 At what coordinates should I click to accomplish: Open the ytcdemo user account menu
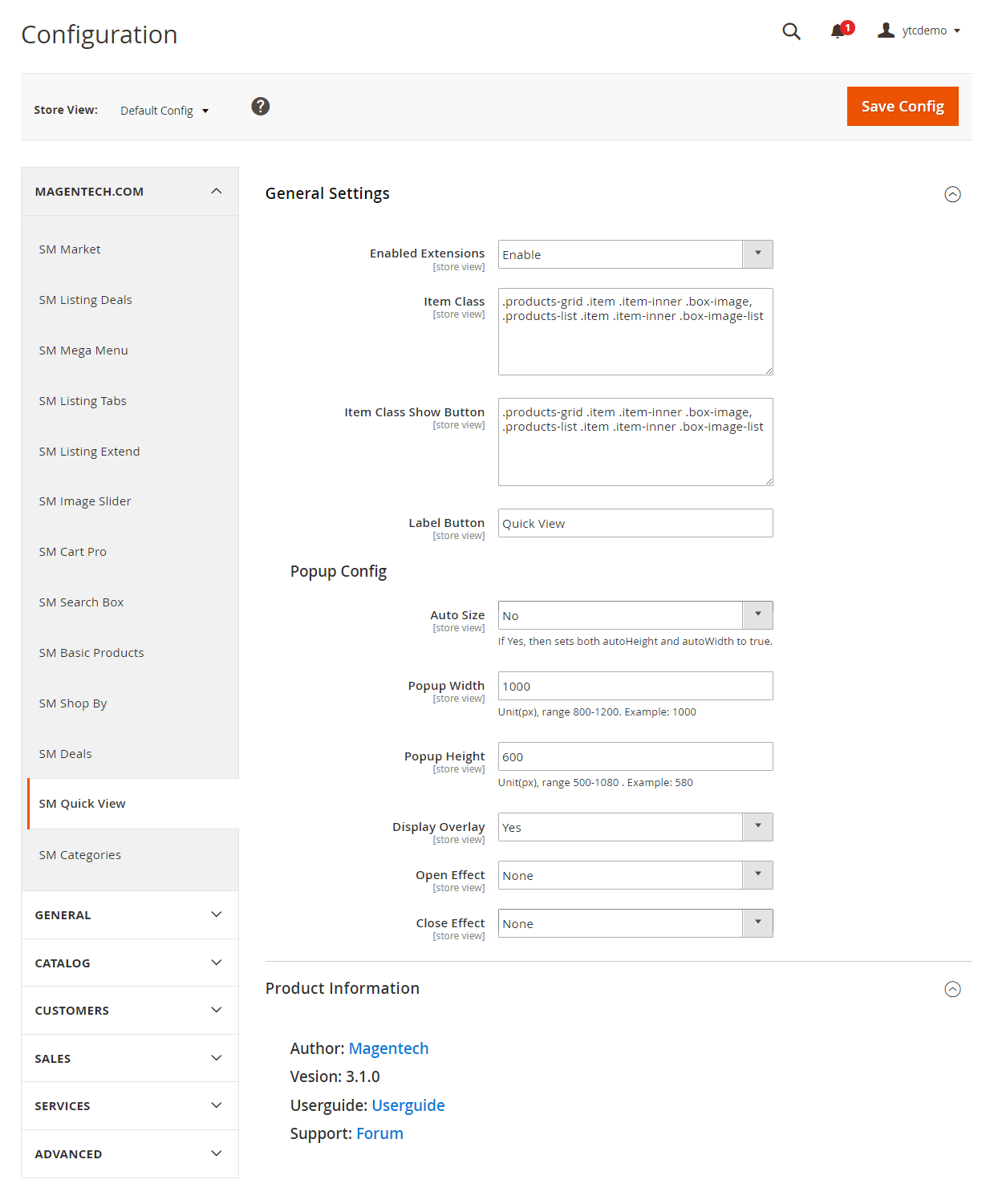(x=919, y=30)
